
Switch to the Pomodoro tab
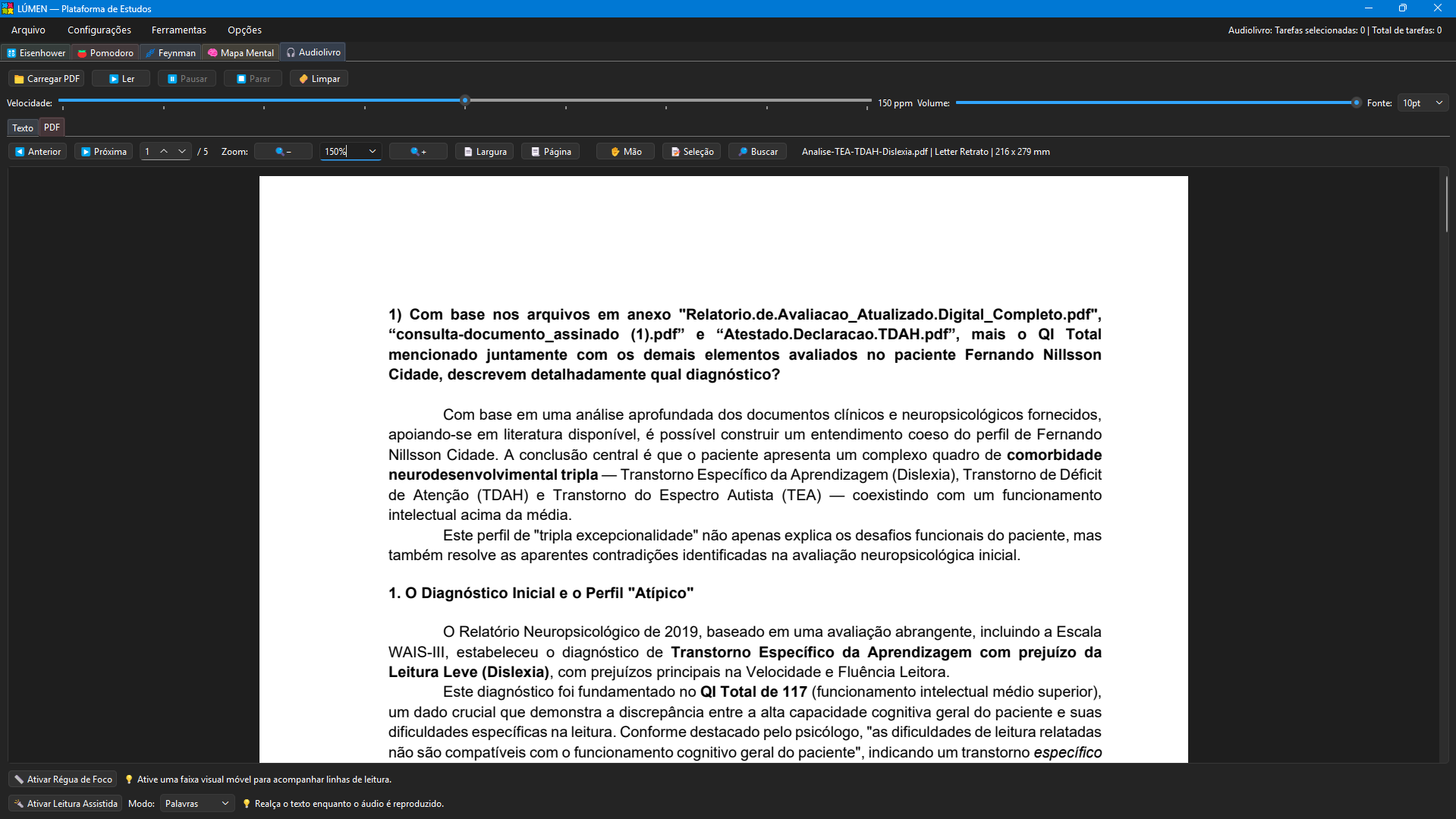tap(105, 53)
